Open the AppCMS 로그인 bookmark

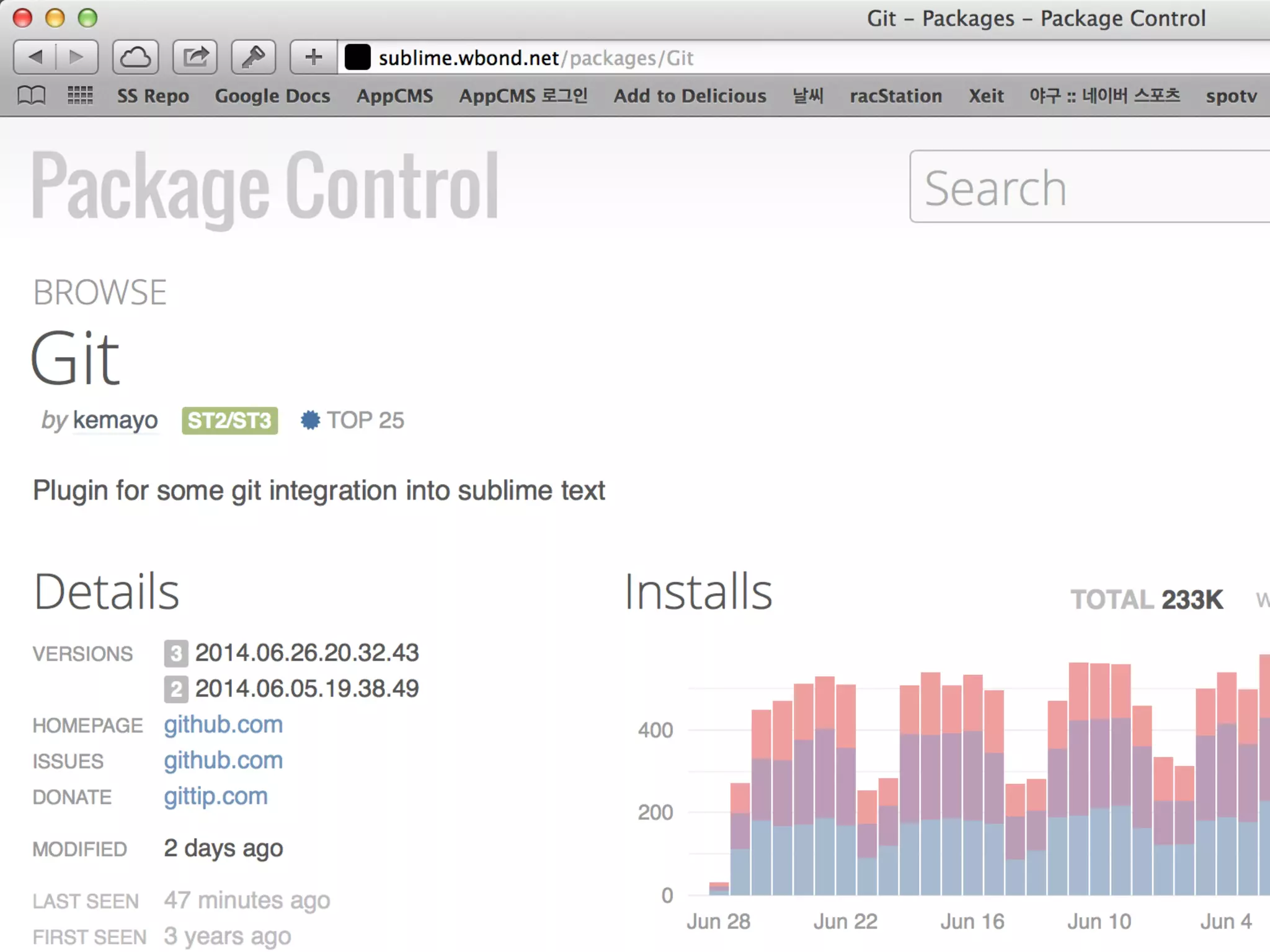523,96
